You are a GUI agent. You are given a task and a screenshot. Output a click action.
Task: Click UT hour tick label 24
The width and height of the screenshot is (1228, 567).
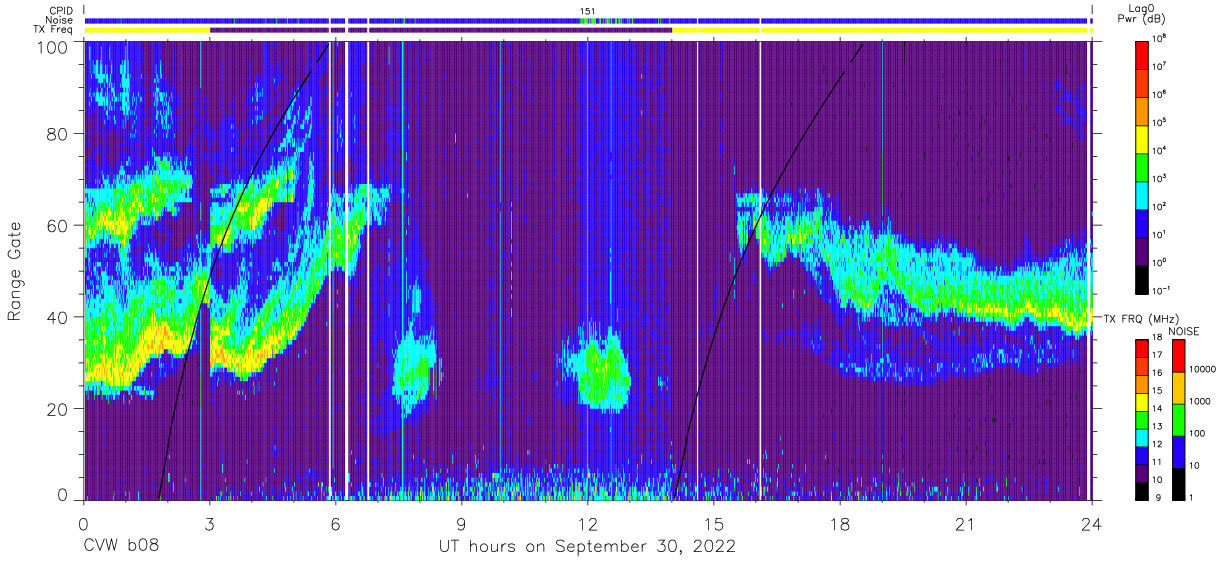tap(1091, 524)
